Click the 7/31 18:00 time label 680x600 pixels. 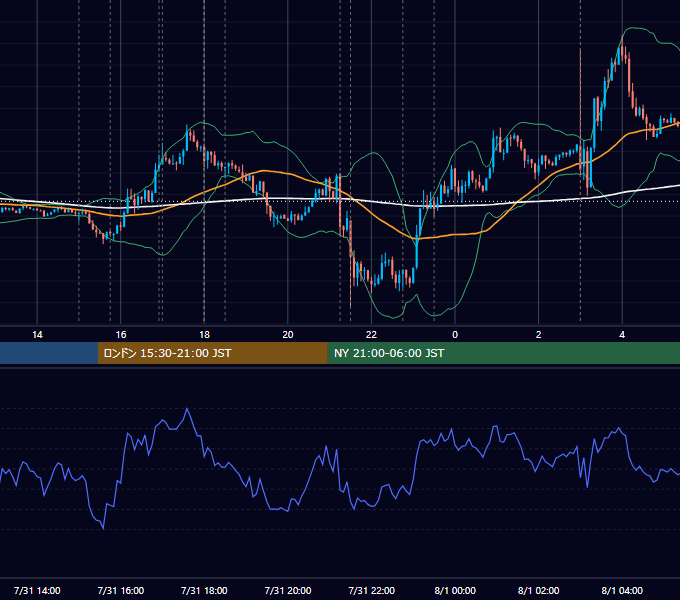pyautogui.click(x=204, y=590)
